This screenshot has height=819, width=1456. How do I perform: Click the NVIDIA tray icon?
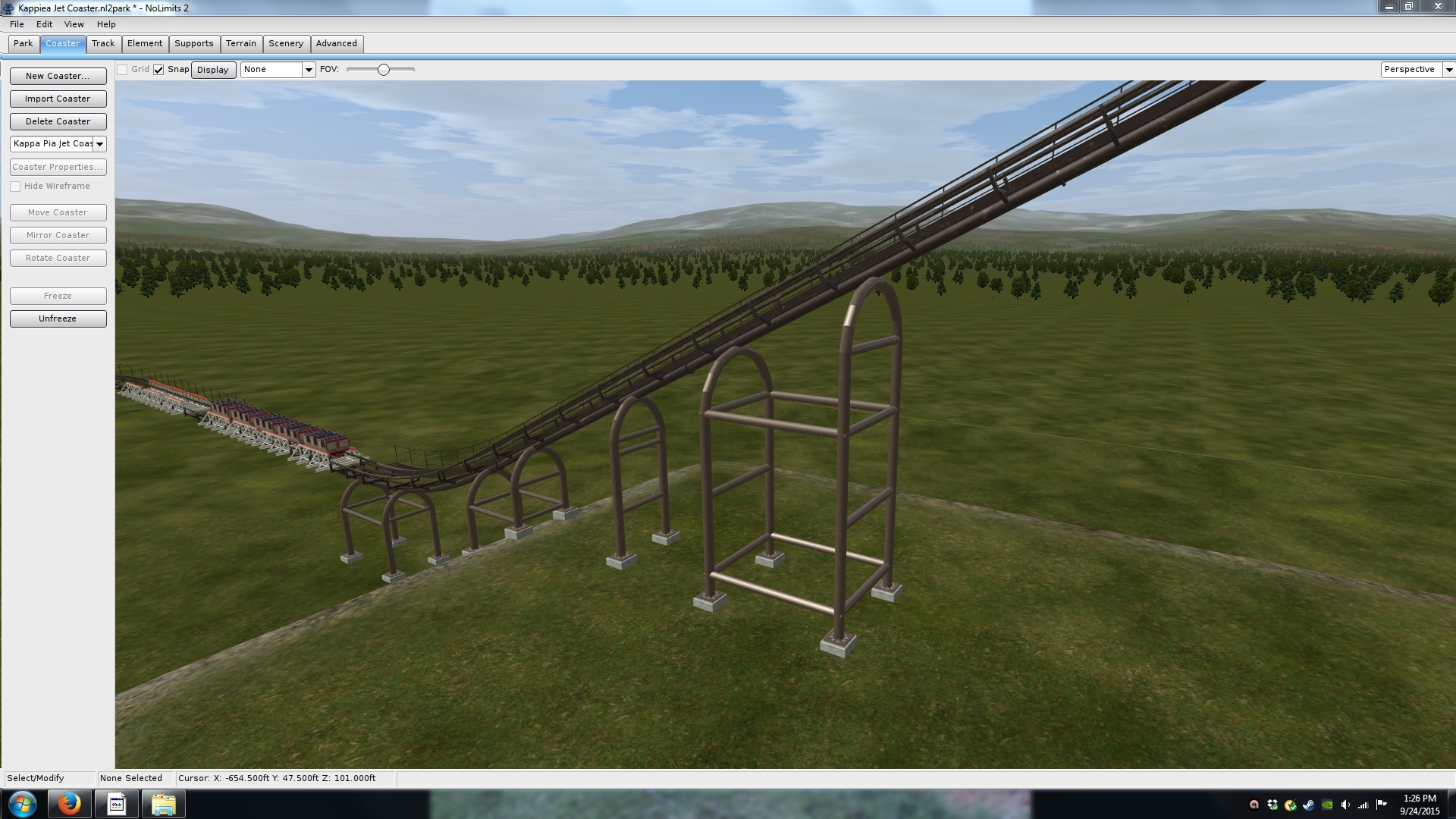click(1326, 805)
